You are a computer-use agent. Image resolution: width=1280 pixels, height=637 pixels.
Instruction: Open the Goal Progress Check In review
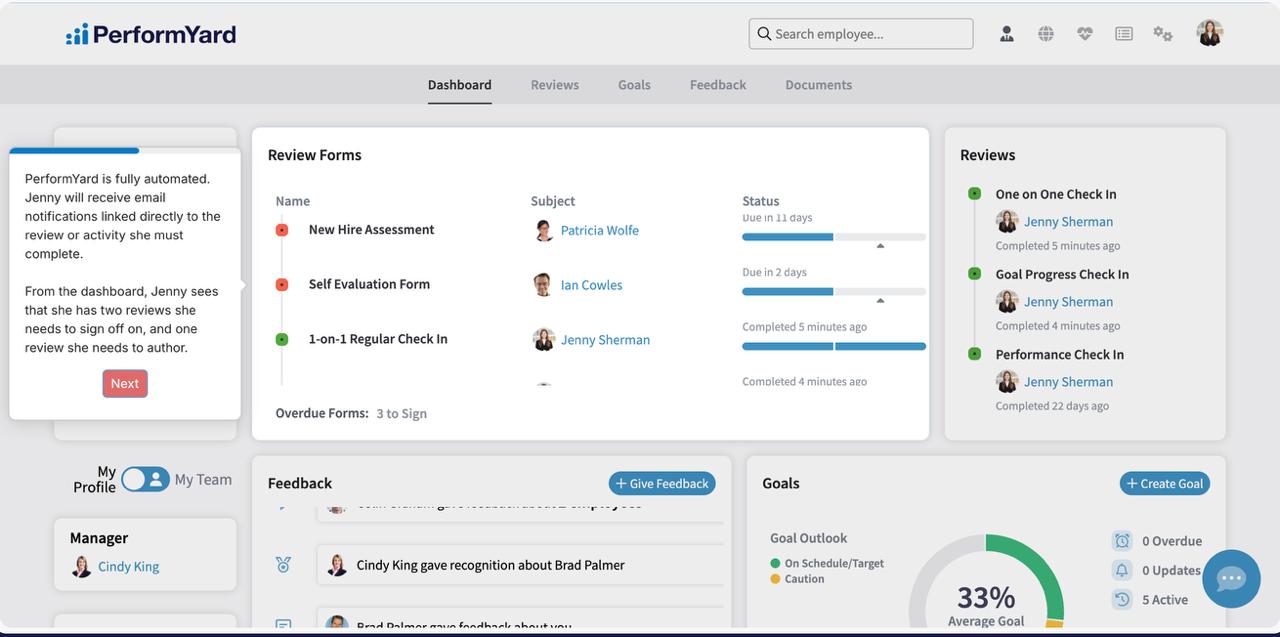point(1062,274)
